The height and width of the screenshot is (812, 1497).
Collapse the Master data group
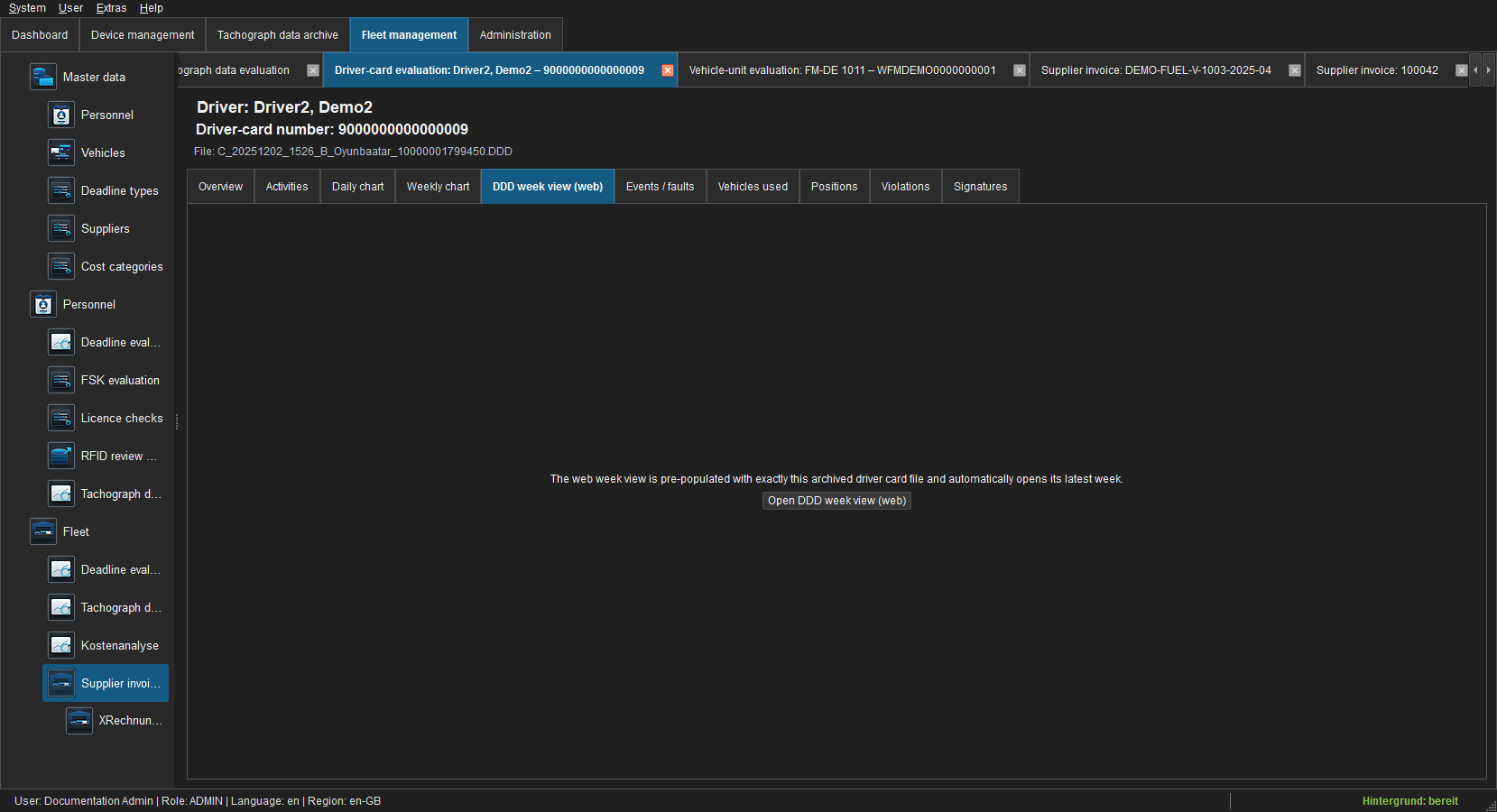tap(42, 77)
